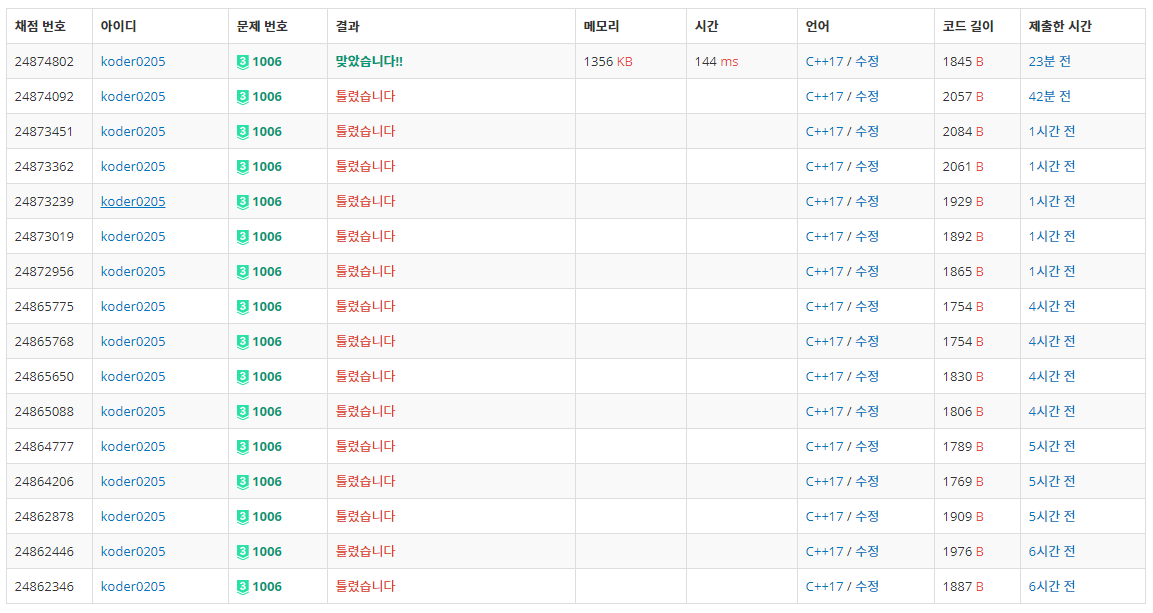Click tier badge icon in submission 24873019 row
The image size is (1153, 613).
pyautogui.click(x=243, y=237)
